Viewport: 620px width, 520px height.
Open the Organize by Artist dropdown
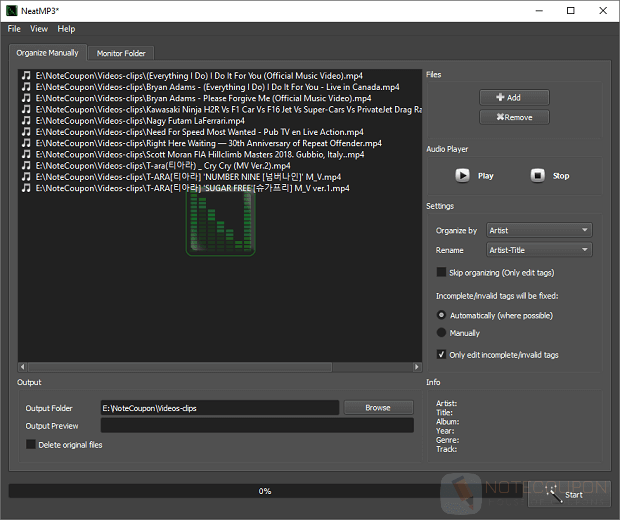click(x=539, y=230)
